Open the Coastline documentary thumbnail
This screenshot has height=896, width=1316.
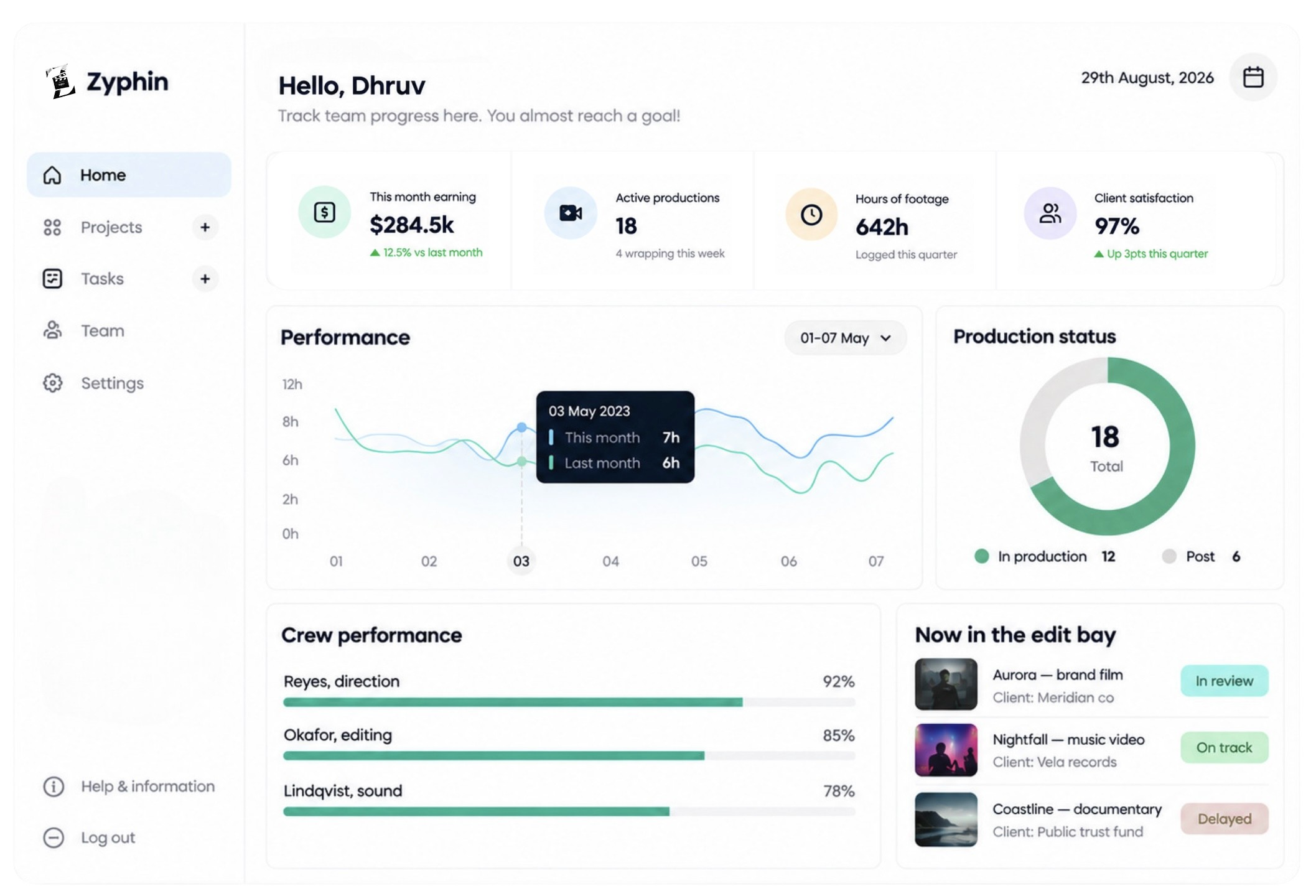(946, 819)
